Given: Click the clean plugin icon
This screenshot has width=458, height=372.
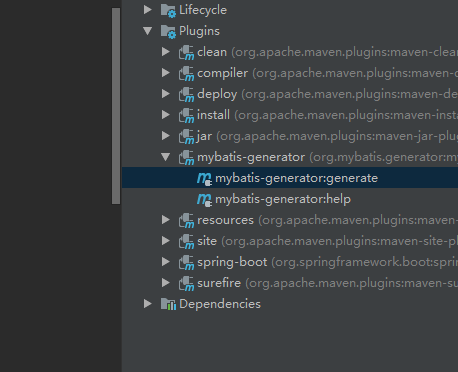Looking at the screenshot, I should point(186,53).
